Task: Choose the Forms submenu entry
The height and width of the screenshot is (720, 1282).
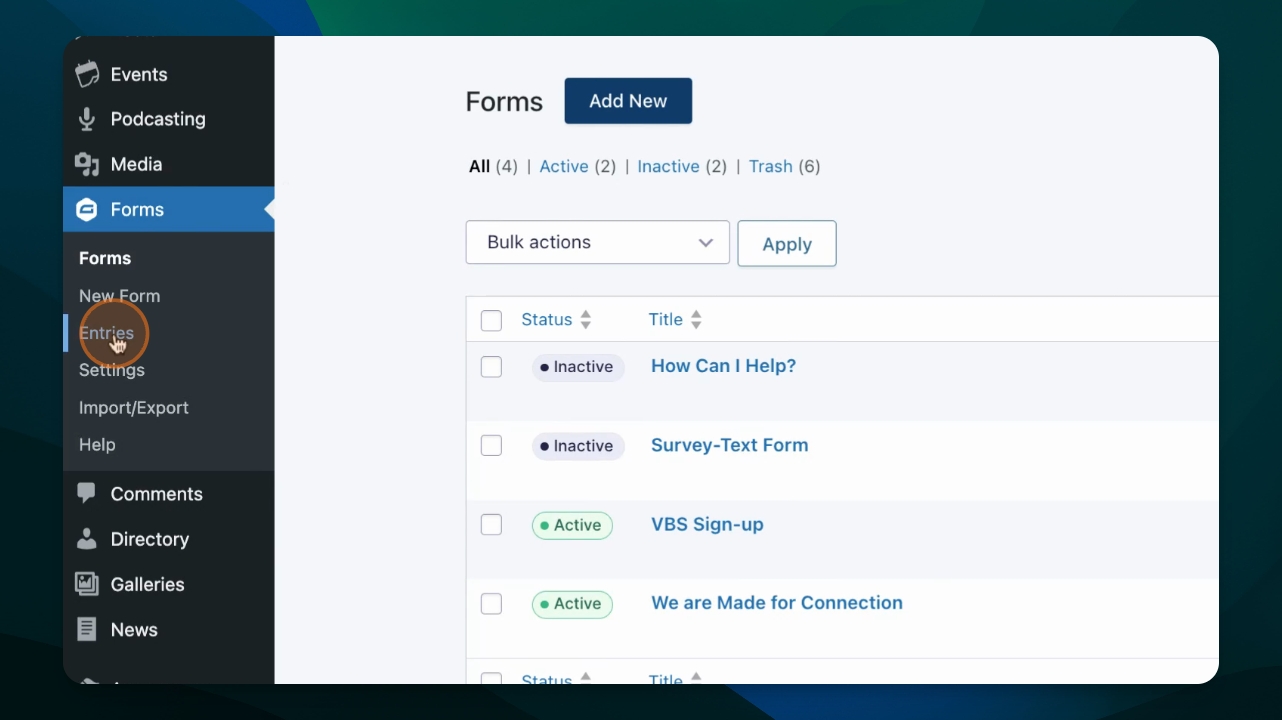Action: point(105,258)
